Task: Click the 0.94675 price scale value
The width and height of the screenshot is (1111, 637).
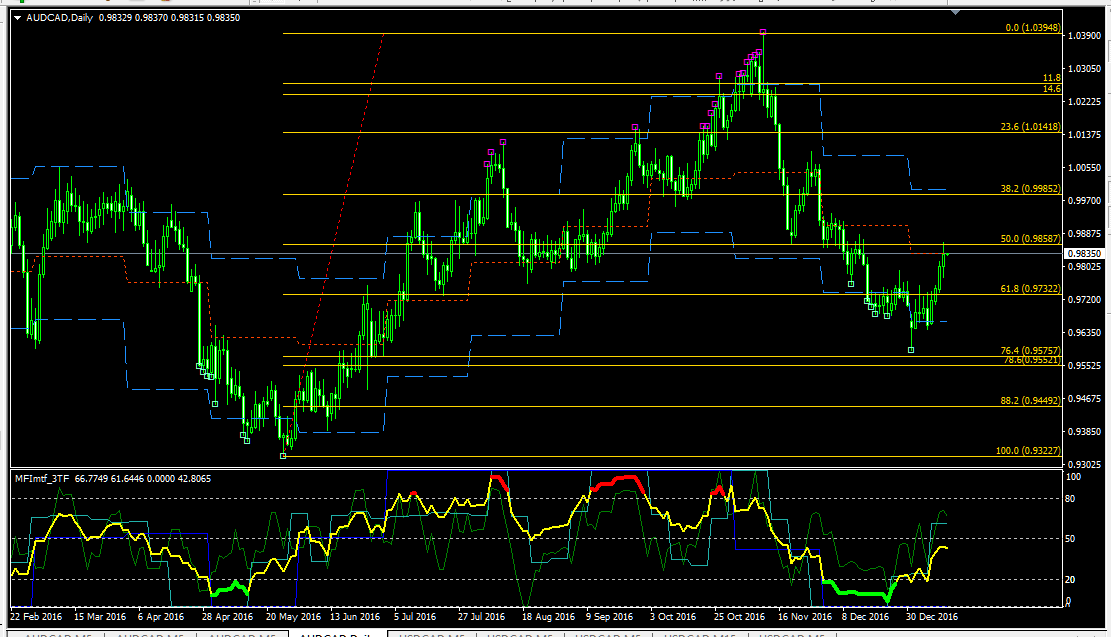Action: coord(1084,399)
